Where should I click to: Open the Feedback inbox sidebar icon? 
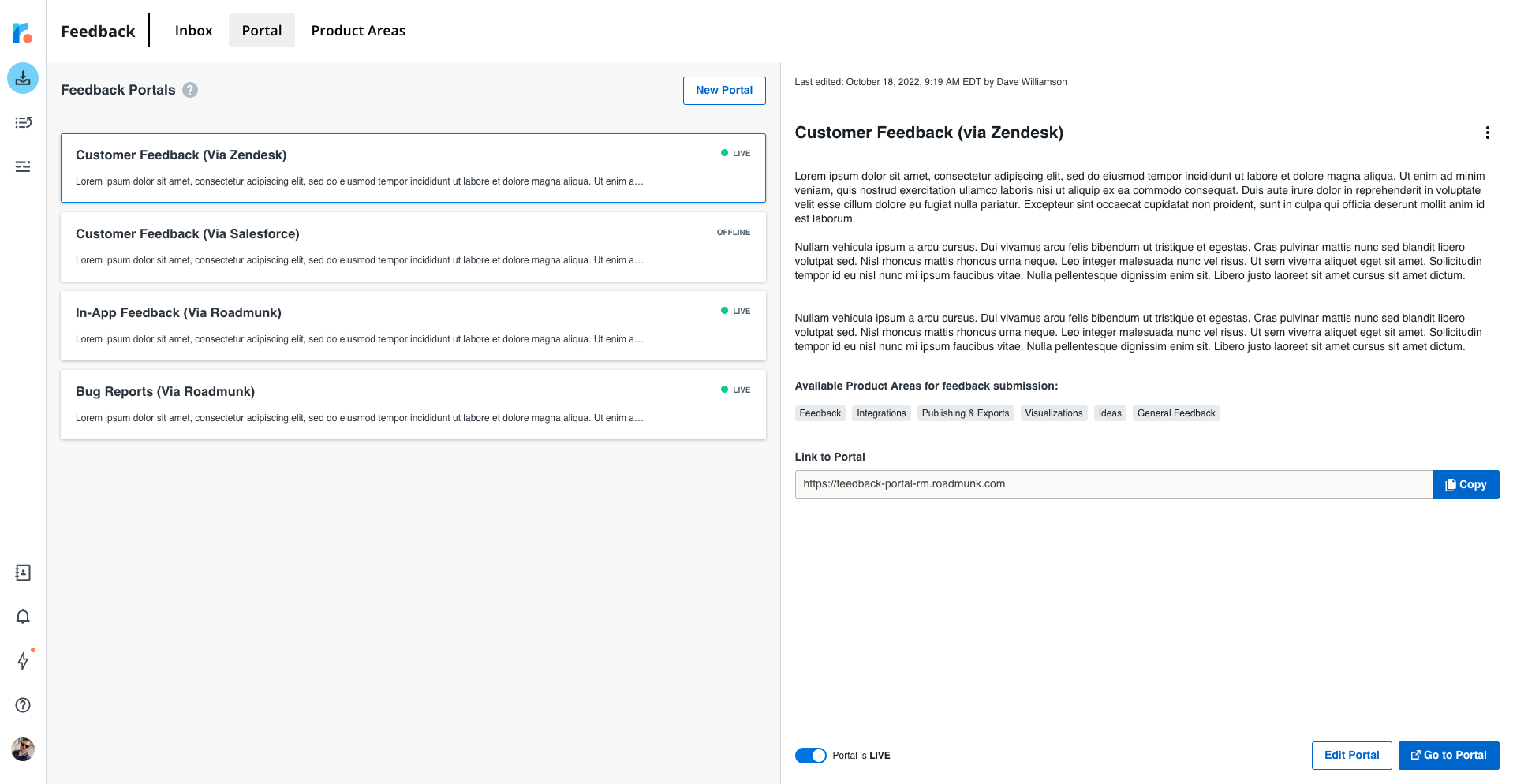click(23, 78)
